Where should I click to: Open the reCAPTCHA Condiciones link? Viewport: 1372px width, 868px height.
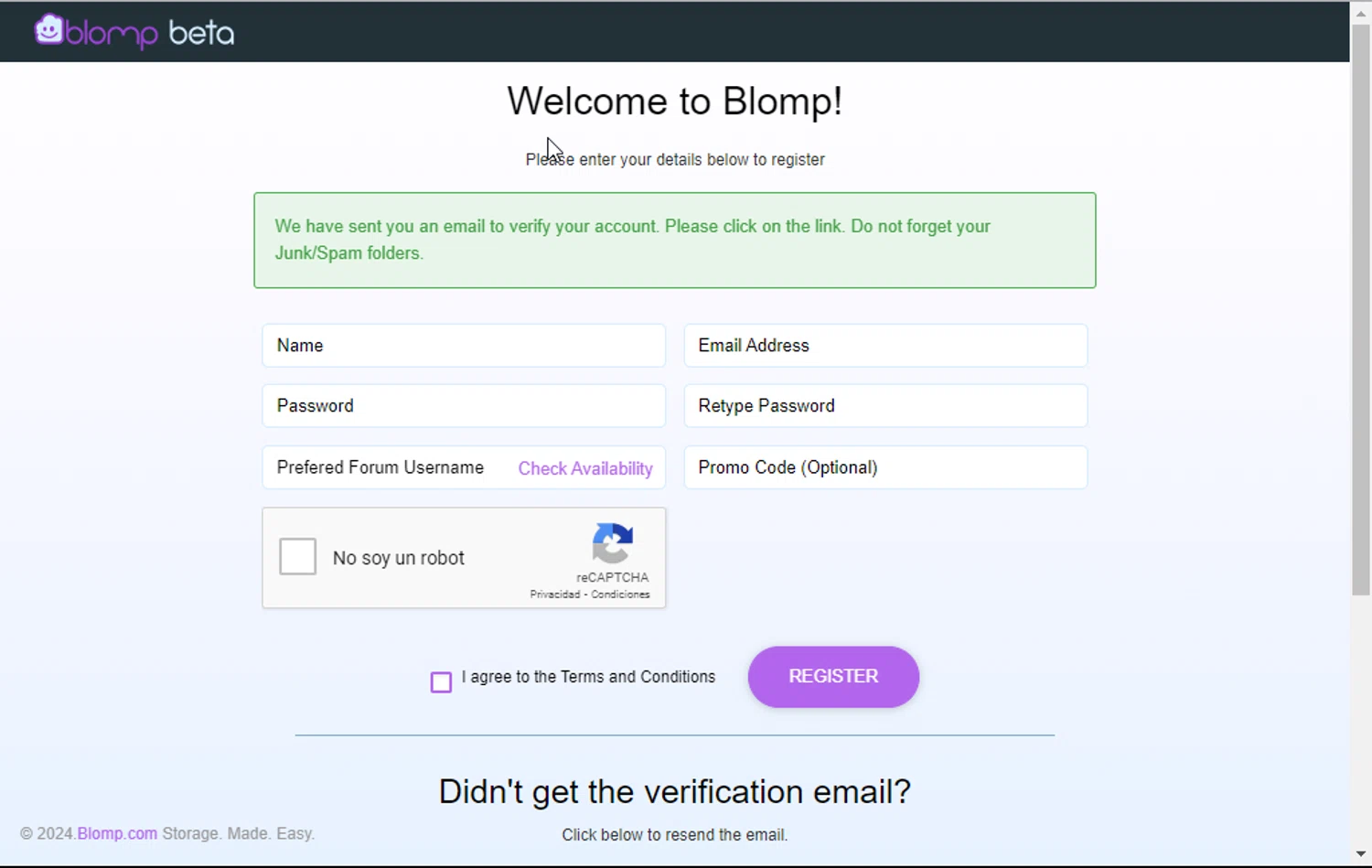(620, 595)
